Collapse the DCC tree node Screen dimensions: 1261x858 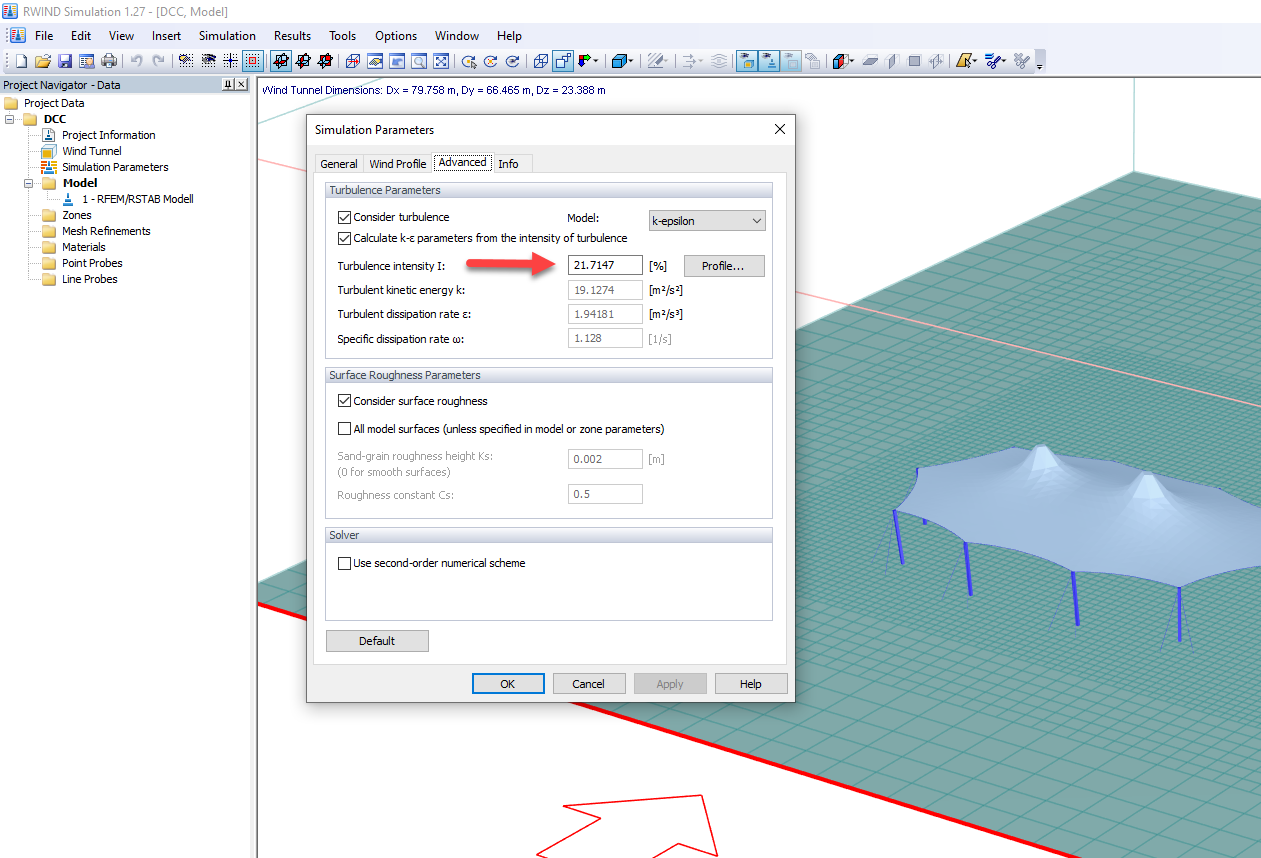click(x=11, y=119)
